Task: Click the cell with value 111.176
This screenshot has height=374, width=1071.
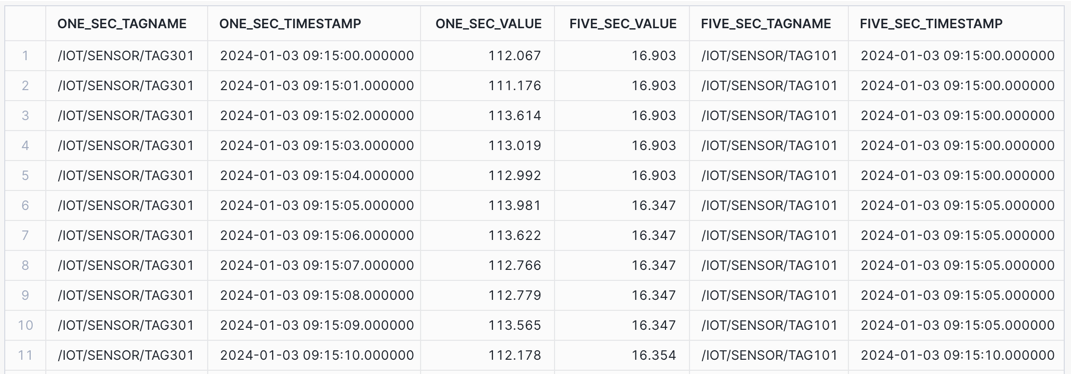Action: coord(487,85)
